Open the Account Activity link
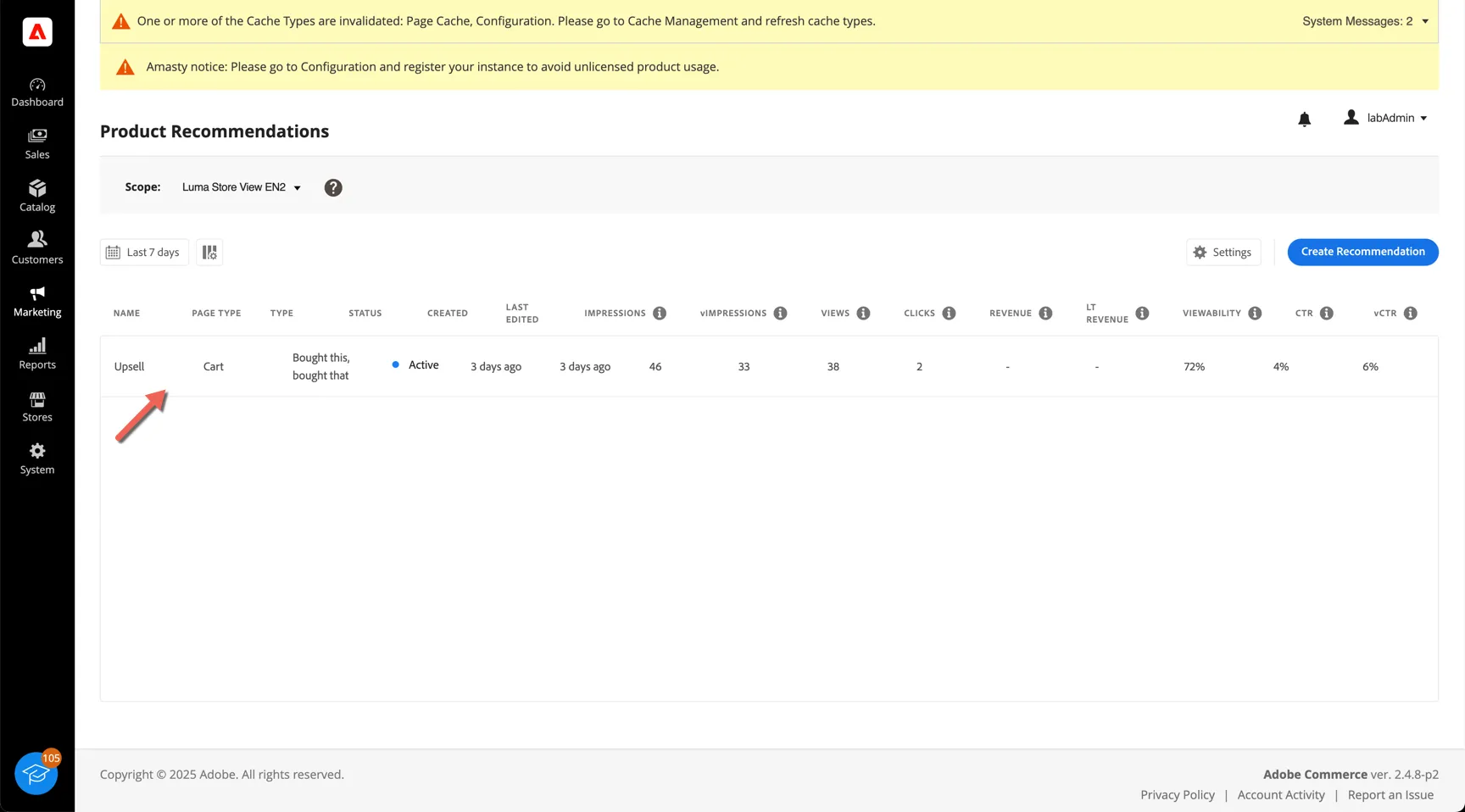The image size is (1465, 812). point(1281,795)
